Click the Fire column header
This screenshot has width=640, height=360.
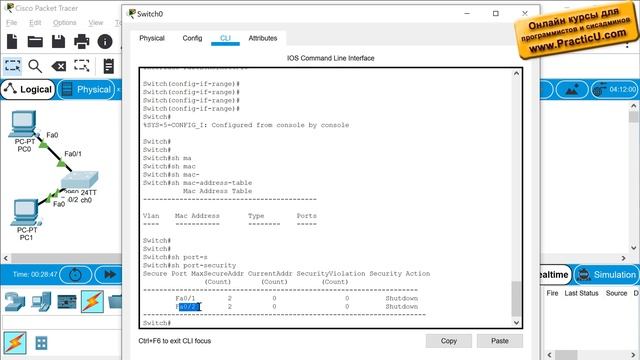click(x=552, y=293)
